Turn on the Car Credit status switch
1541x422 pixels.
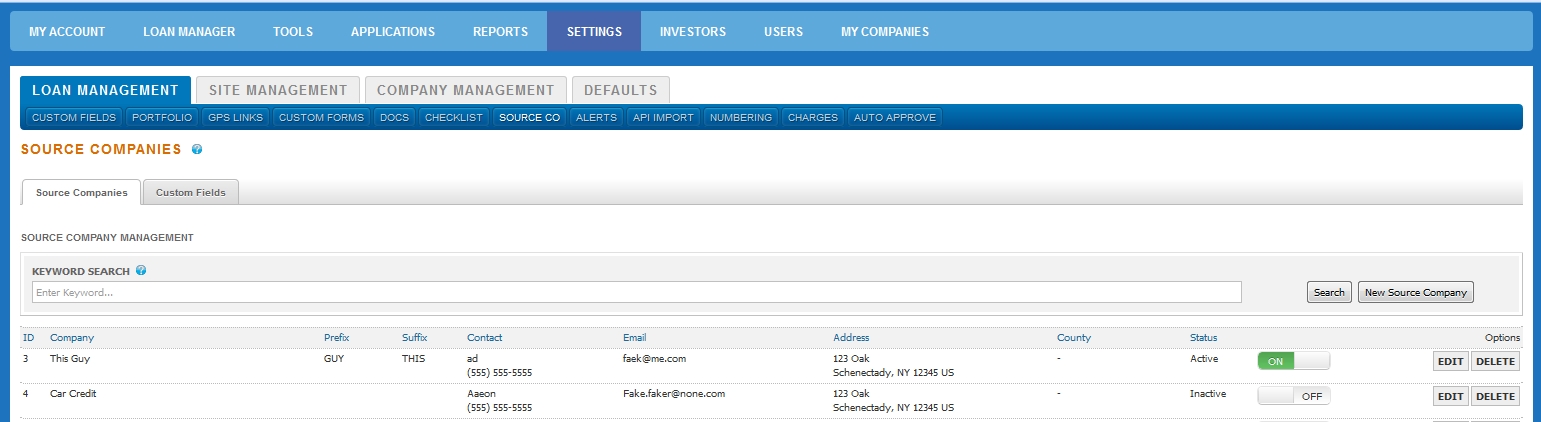coord(1294,396)
